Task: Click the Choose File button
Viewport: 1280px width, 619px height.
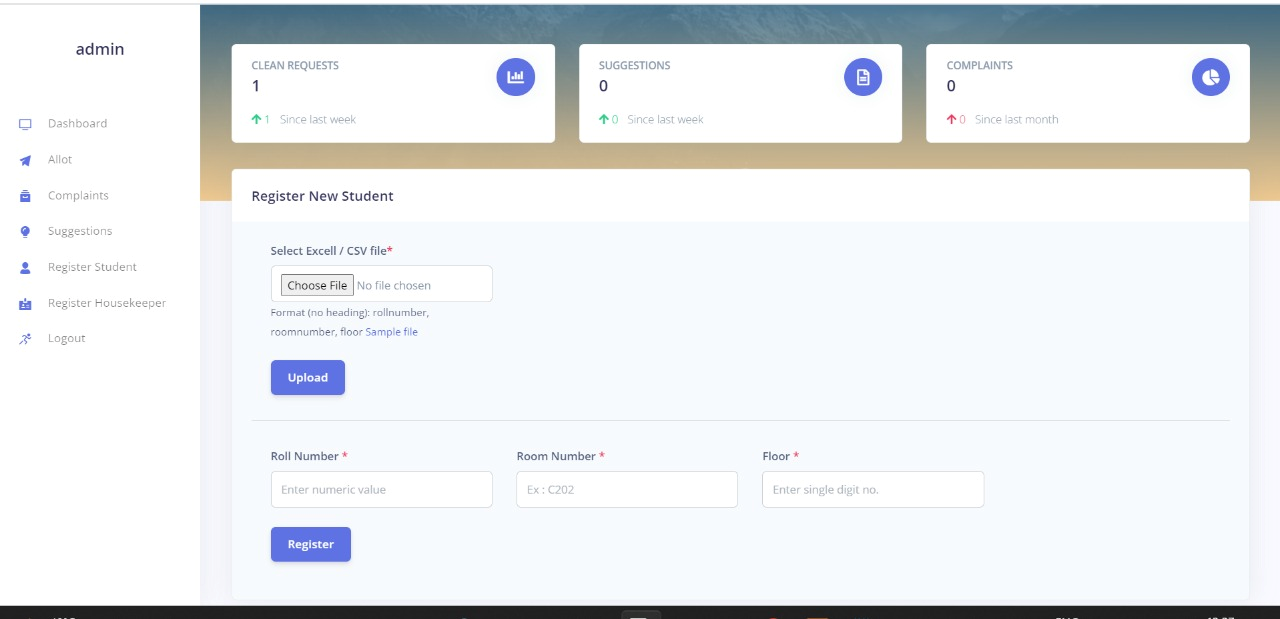Action: pos(317,285)
